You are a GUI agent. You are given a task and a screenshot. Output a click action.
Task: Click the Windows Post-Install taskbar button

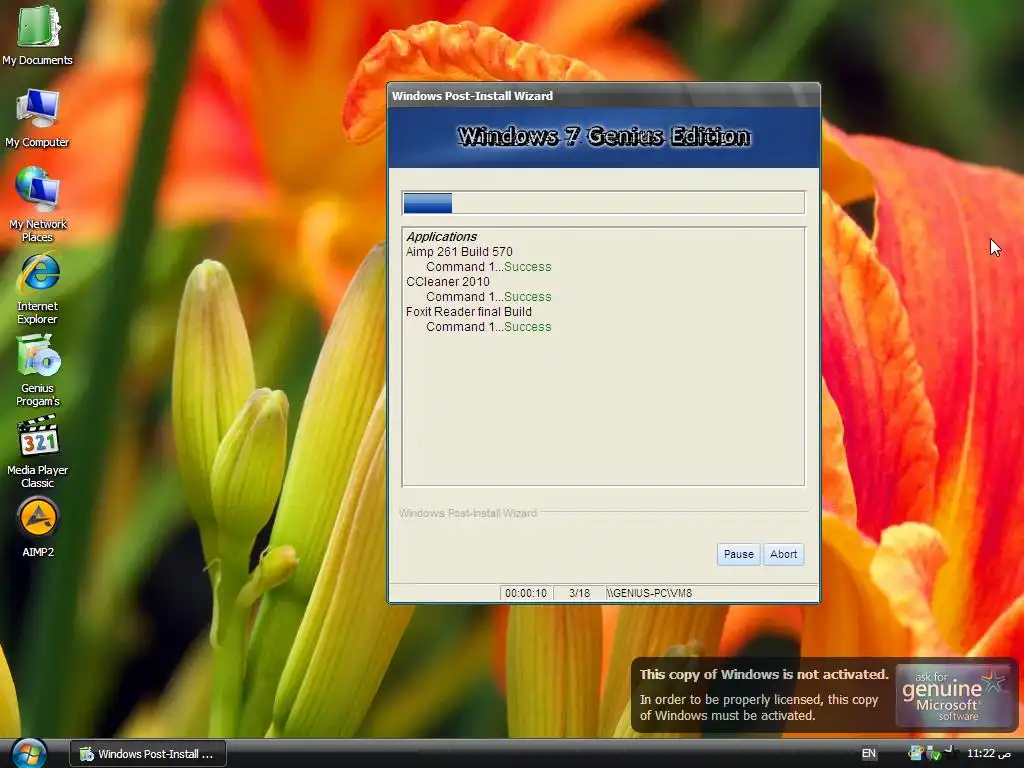pyautogui.click(x=148, y=754)
